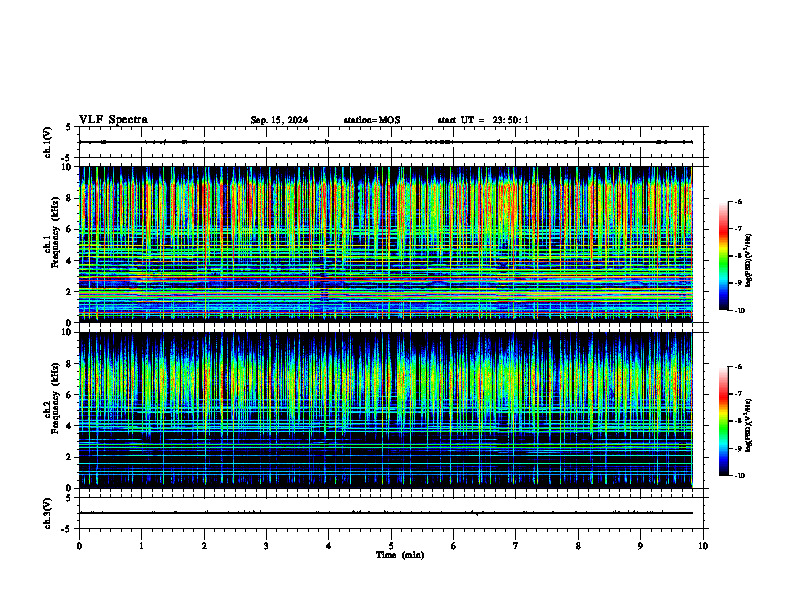Click the "7" tick on the time axis
This screenshot has width=792, height=612.
coord(516,546)
